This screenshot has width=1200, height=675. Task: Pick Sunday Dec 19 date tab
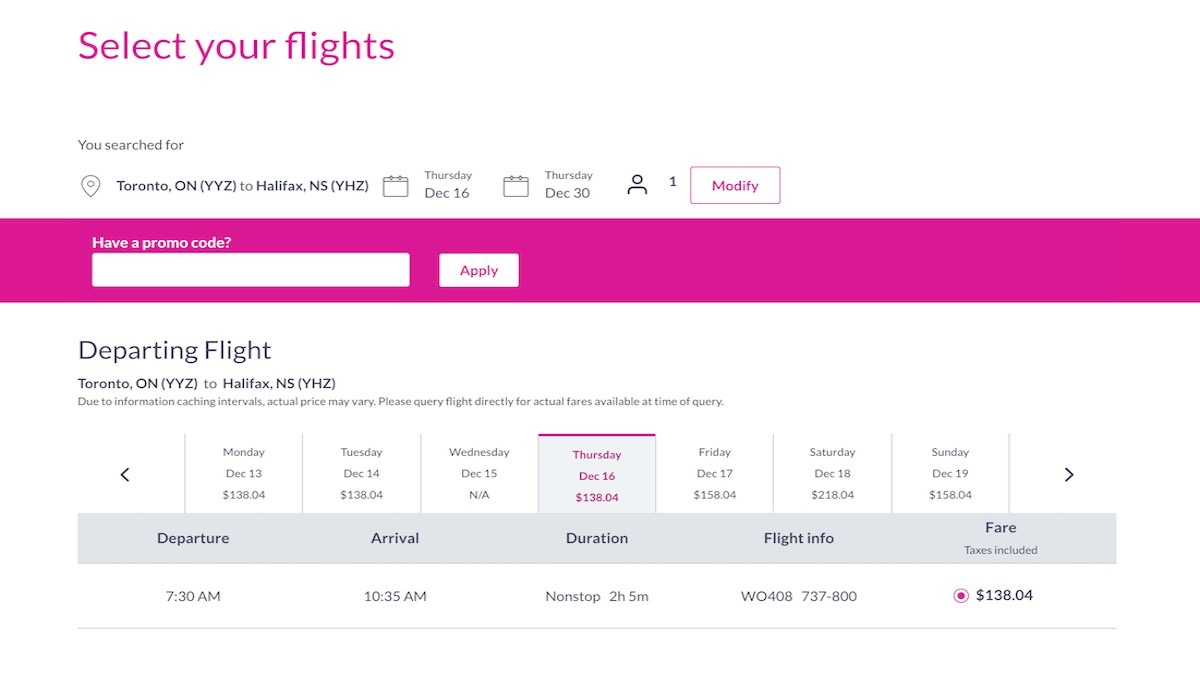(950, 474)
